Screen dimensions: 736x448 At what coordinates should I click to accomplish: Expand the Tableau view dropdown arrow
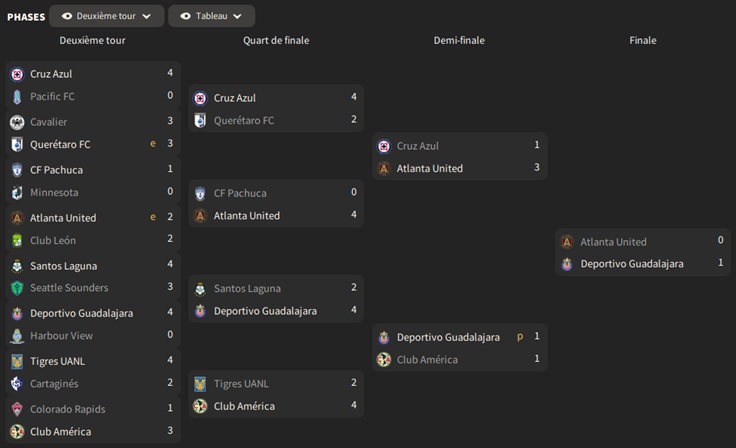[238, 17]
